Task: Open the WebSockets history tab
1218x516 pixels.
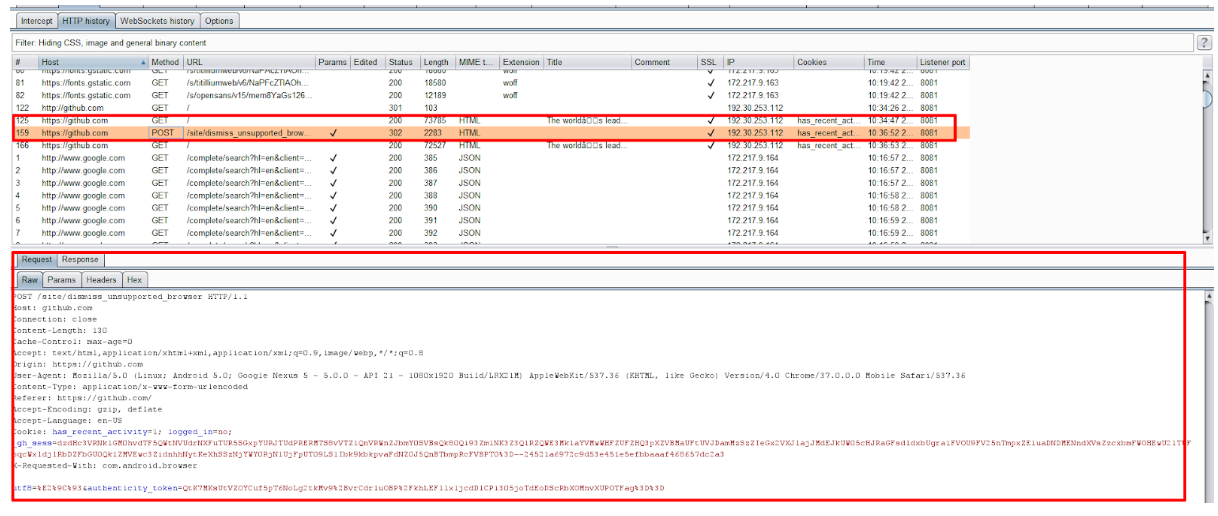Action: (157, 20)
